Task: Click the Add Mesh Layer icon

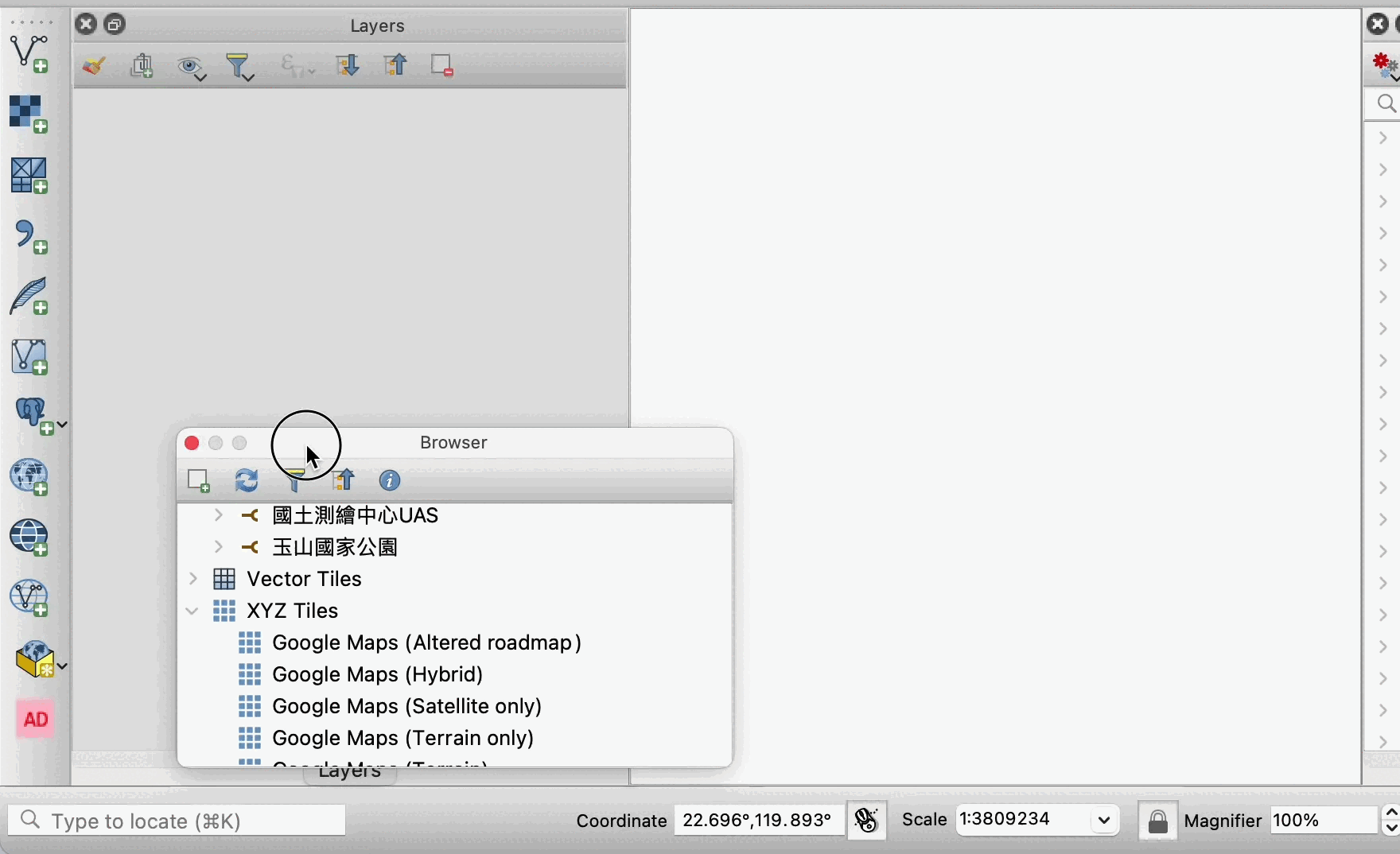Action: [29, 176]
